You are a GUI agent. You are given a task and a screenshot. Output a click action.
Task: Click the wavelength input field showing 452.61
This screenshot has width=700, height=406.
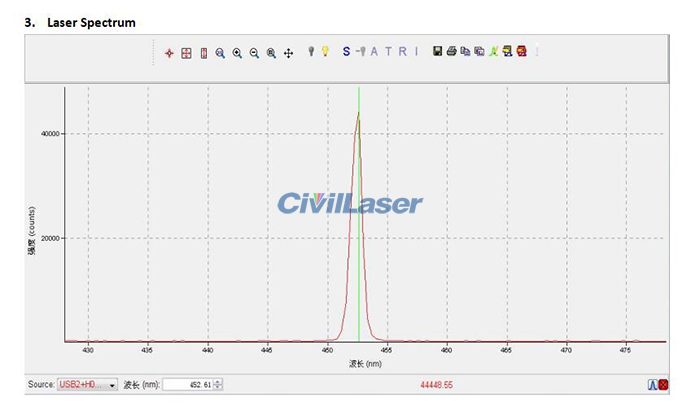coord(188,385)
